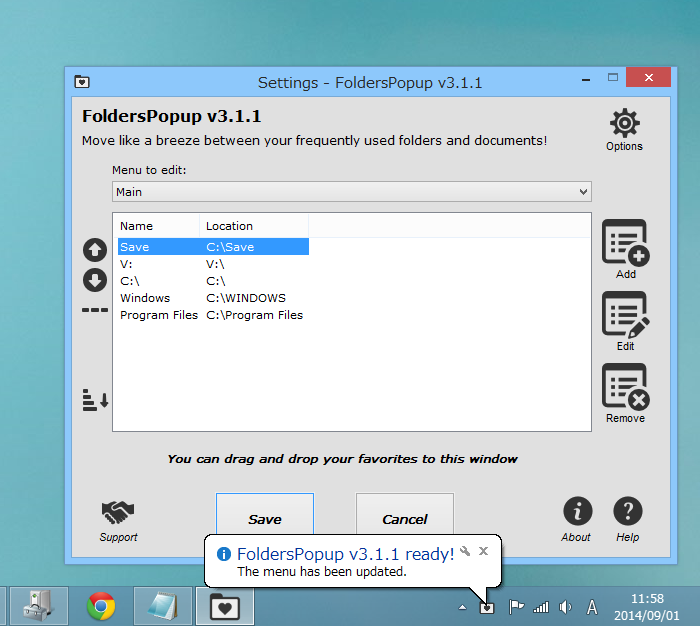This screenshot has width=700, height=626.
Task: Open the notification balloon wrench settings
Action: (465, 551)
